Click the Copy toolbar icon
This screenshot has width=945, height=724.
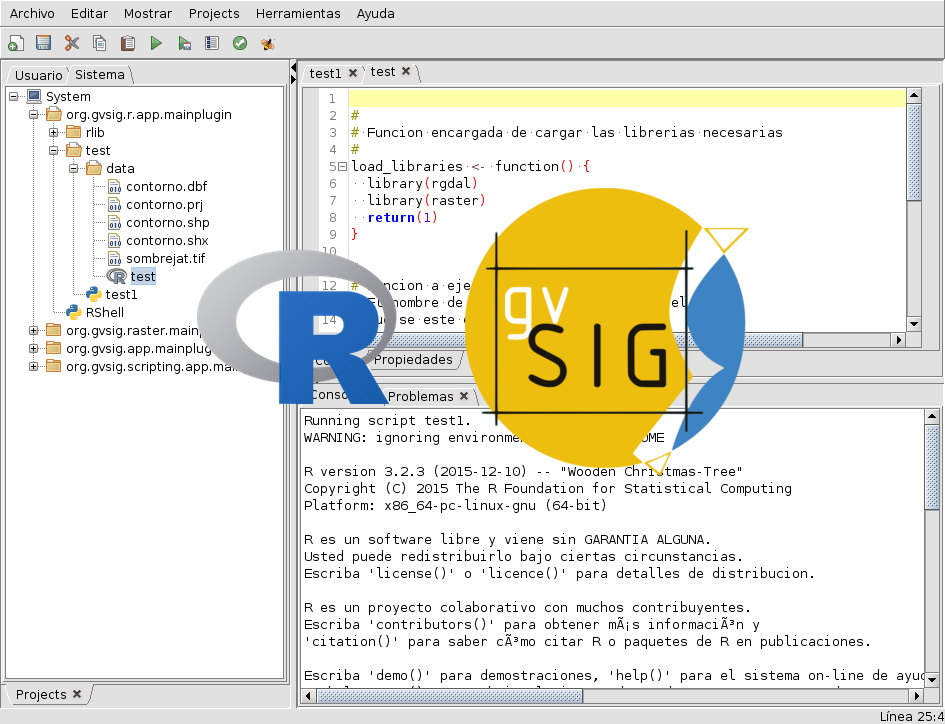click(x=100, y=43)
